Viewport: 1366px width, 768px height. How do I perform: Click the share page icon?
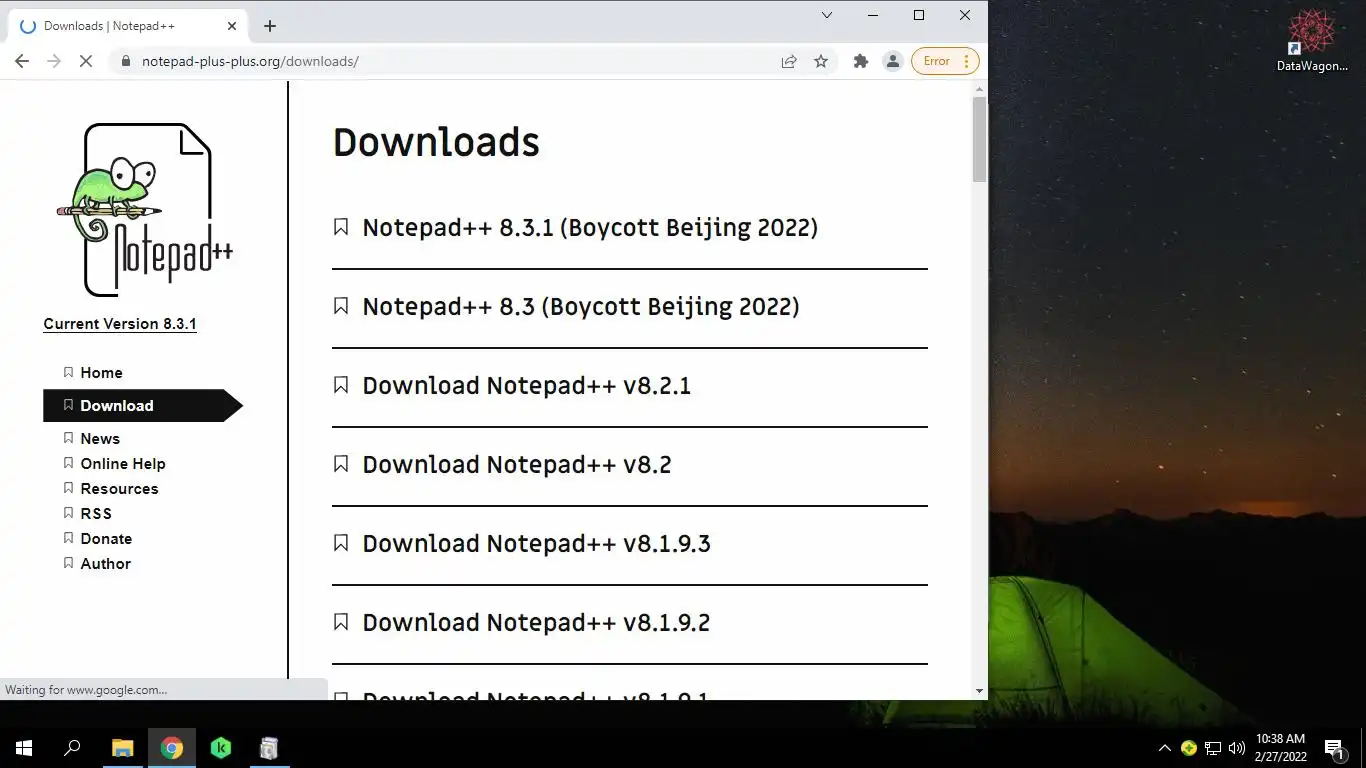[789, 61]
